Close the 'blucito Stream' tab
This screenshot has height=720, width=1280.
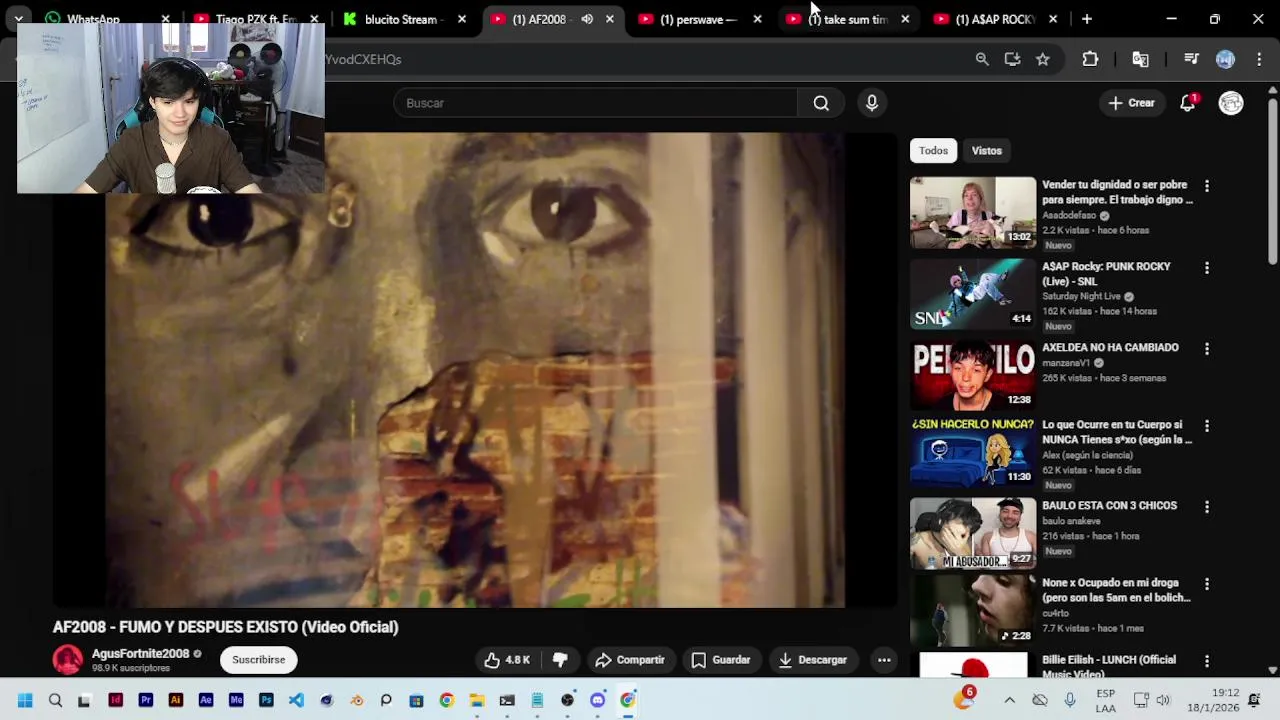461,19
